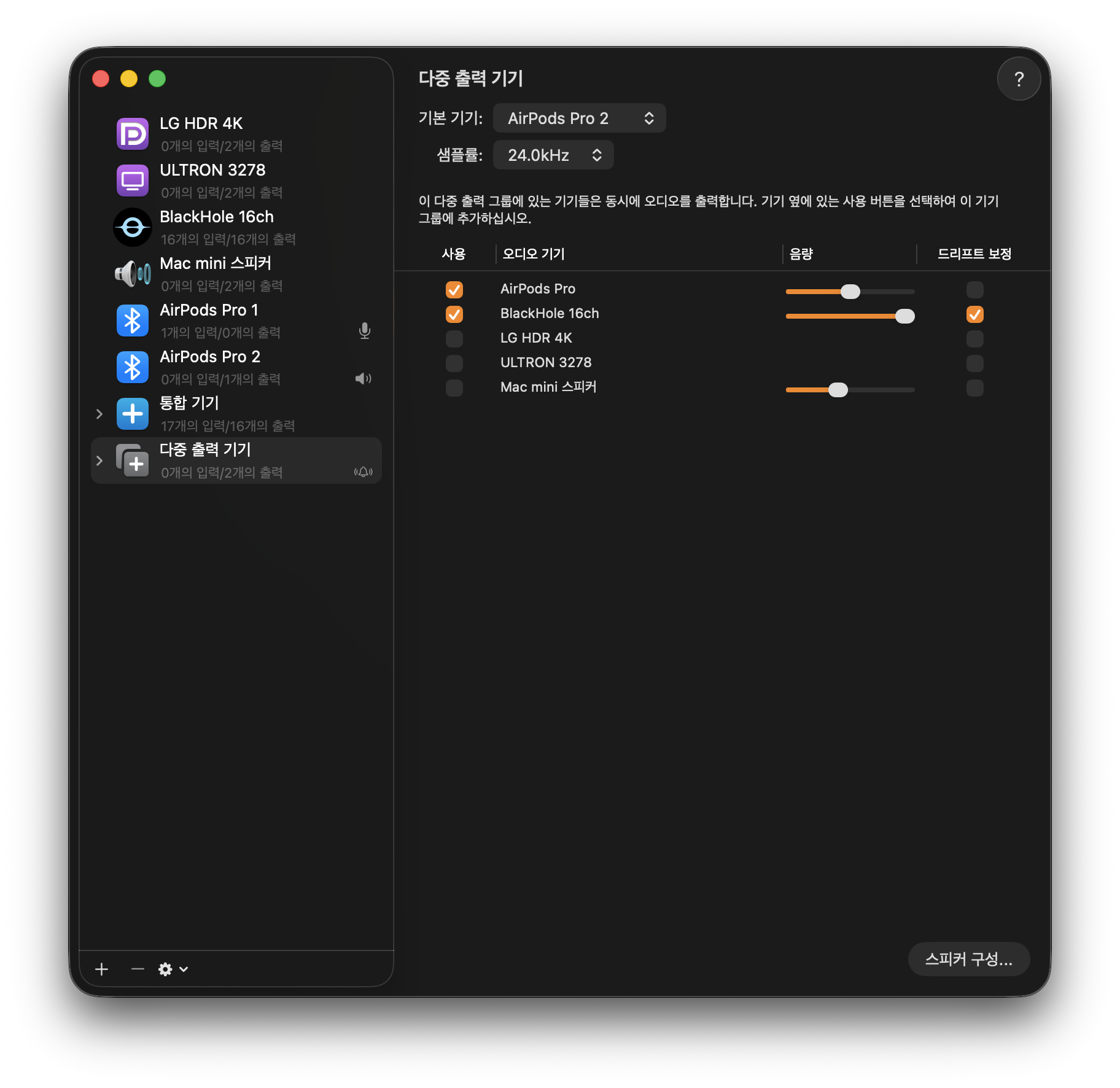The width and height of the screenshot is (1120, 1088).
Task: Click the remove device minus icon
Action: [x=138, y=969]
